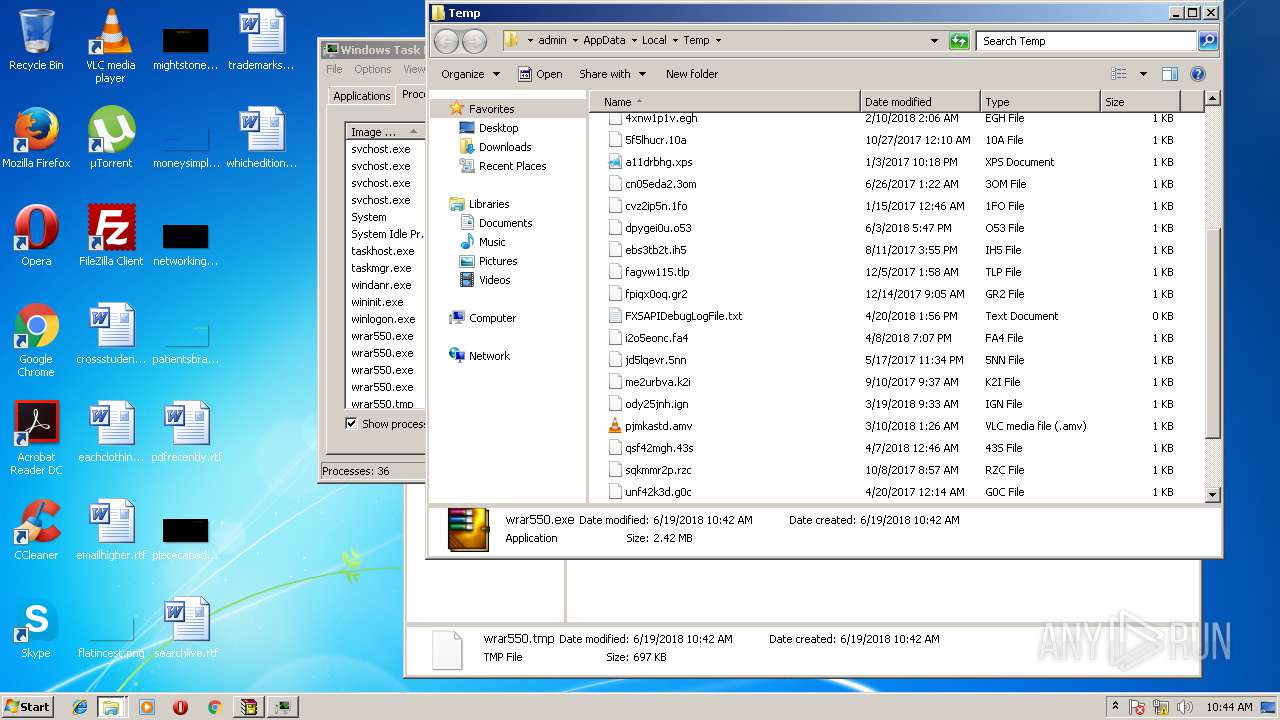Open Recycle Bin on desktop
Image resolution: width=1280 pixels, height=720 pixels.
(36, 40)
